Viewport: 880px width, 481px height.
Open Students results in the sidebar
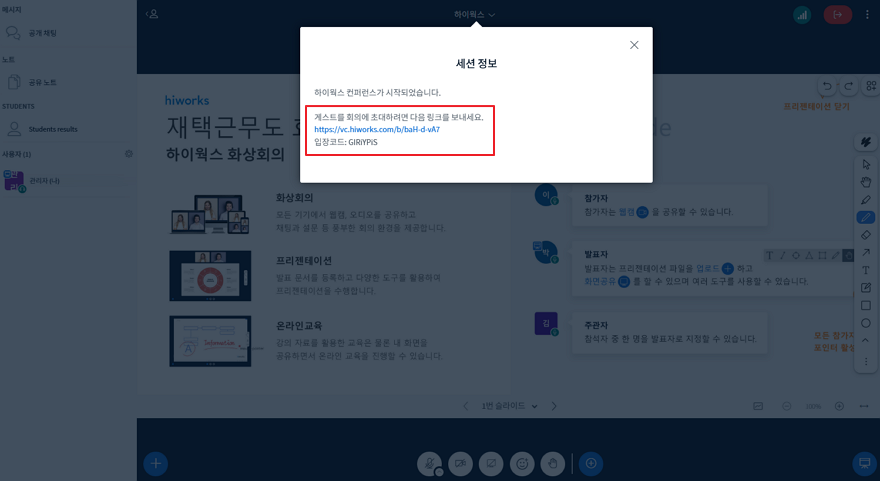coord(52,129)
